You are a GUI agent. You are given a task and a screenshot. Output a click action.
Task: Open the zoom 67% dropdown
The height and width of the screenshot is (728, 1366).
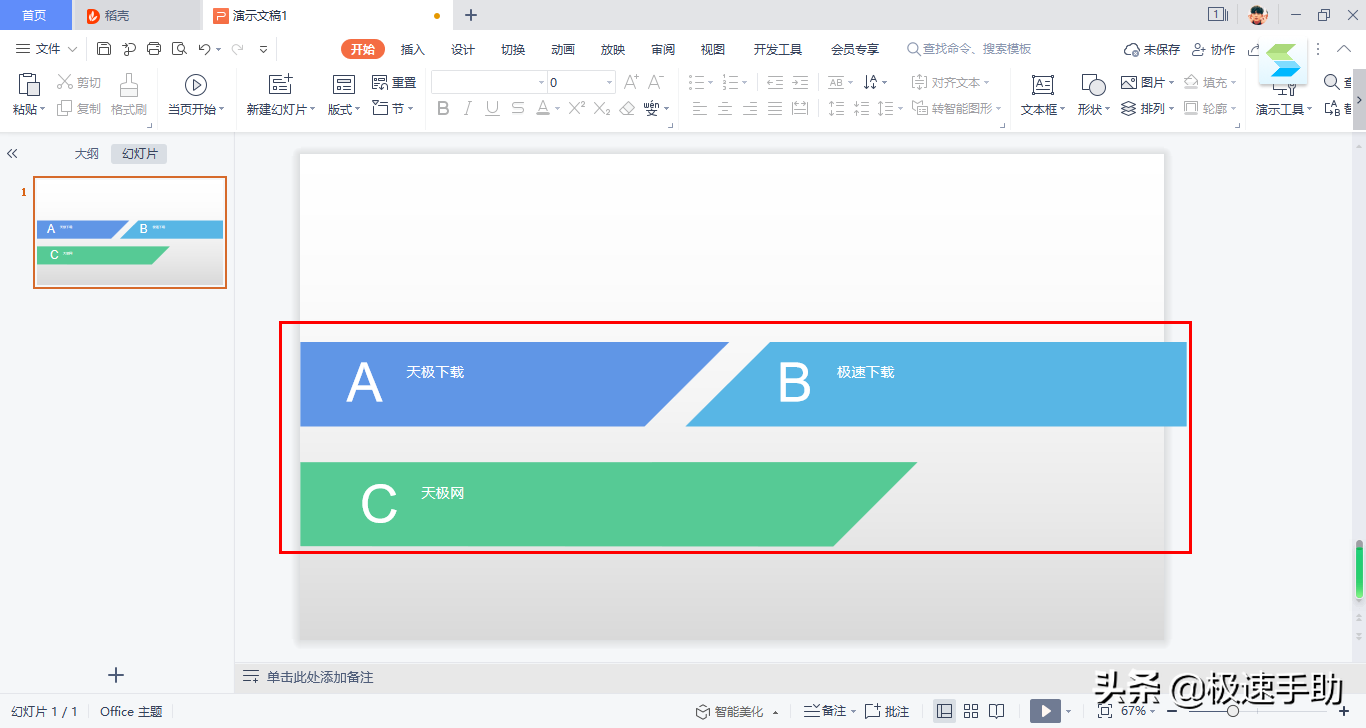pyautogui.click(x=1153, y=712)
